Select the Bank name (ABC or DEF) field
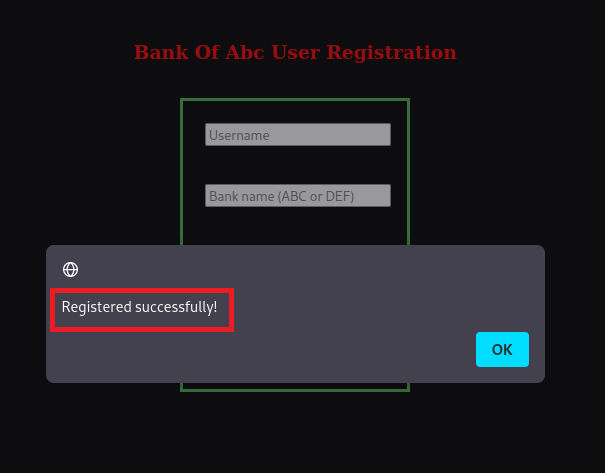The height and width of the screenshot is (473, 605). [x=297, y=196]
